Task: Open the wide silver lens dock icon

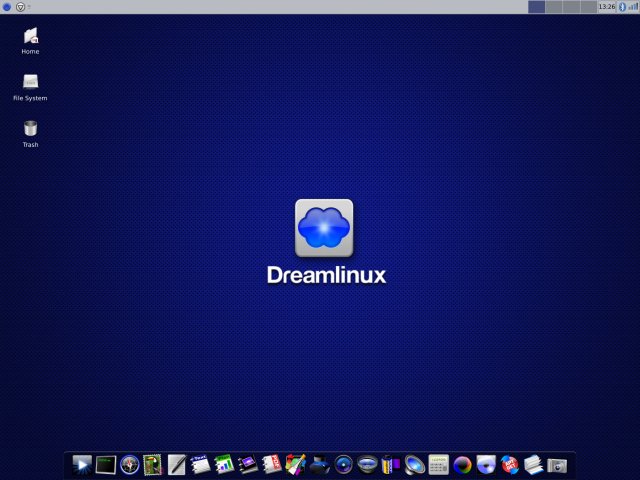Action: click(367, 465)
